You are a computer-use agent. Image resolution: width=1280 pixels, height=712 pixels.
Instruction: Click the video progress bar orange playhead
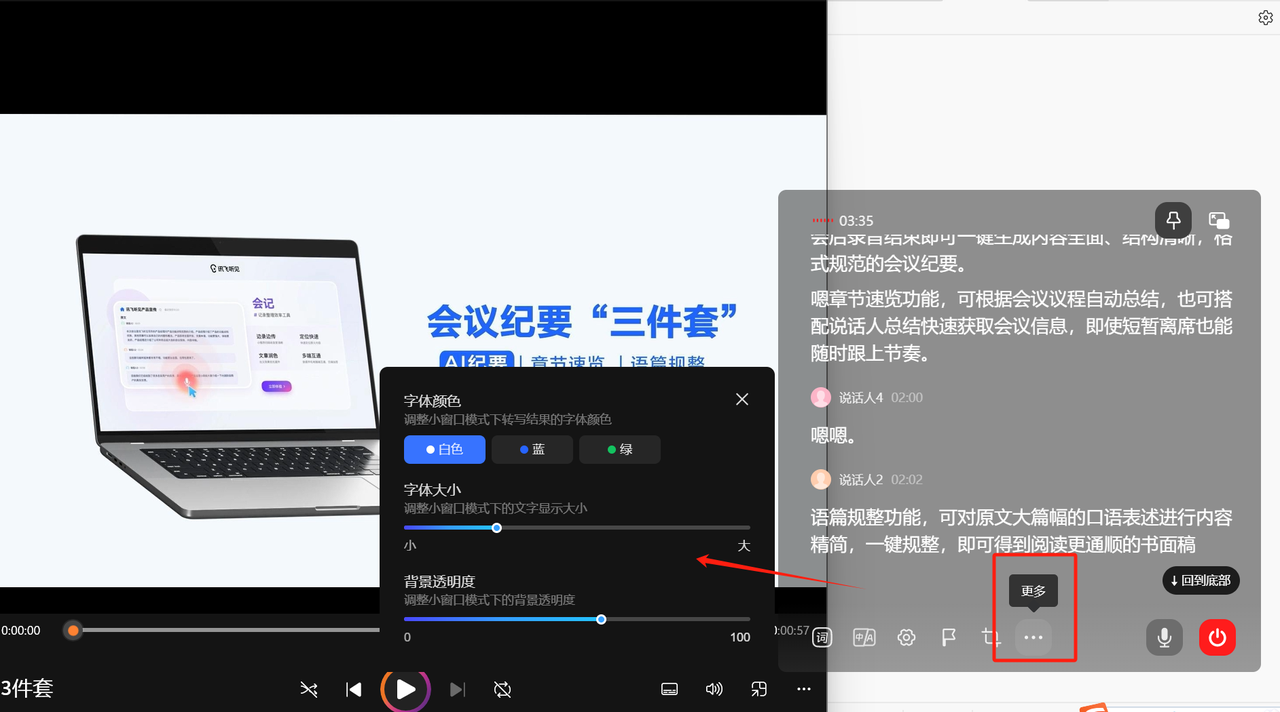[73, 631]
